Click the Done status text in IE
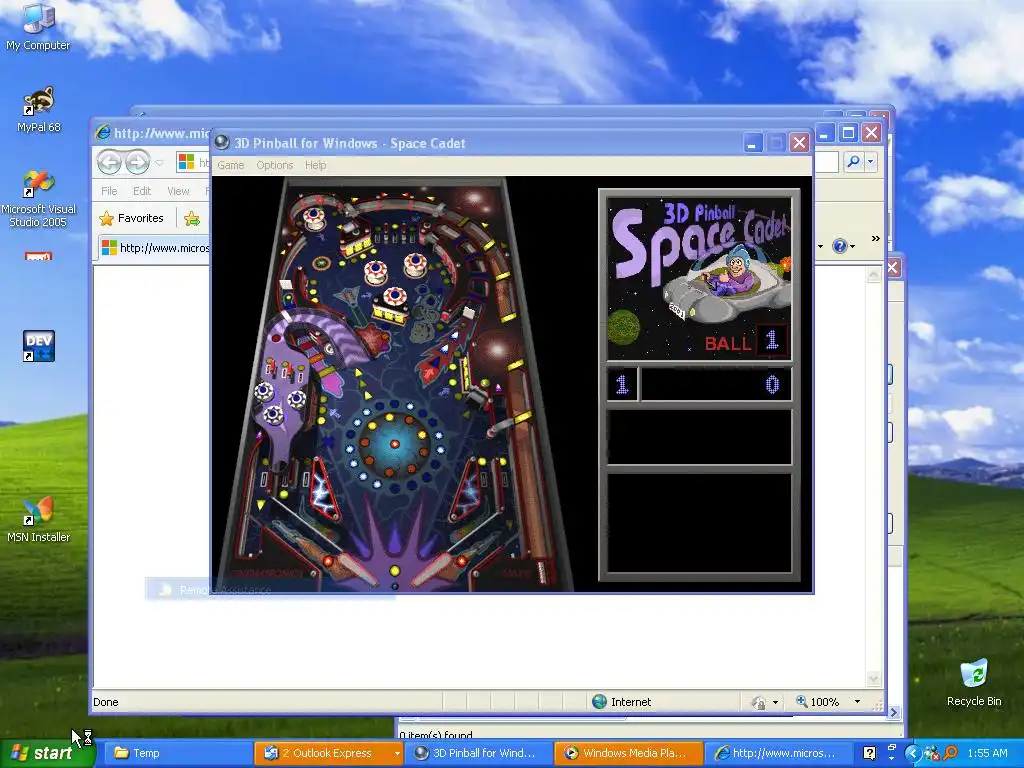This screenshot has width=1024, height=768. tap(106, 702)
